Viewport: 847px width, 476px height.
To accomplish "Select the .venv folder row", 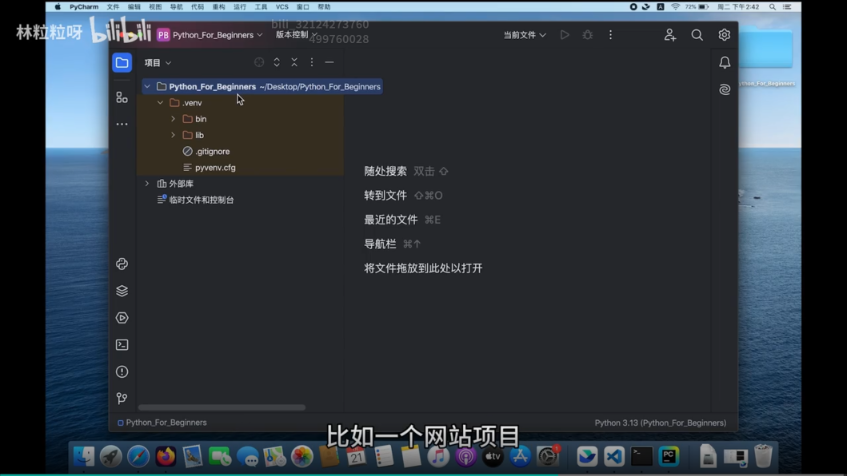I will pyautogui.click(x=240, y=103).
